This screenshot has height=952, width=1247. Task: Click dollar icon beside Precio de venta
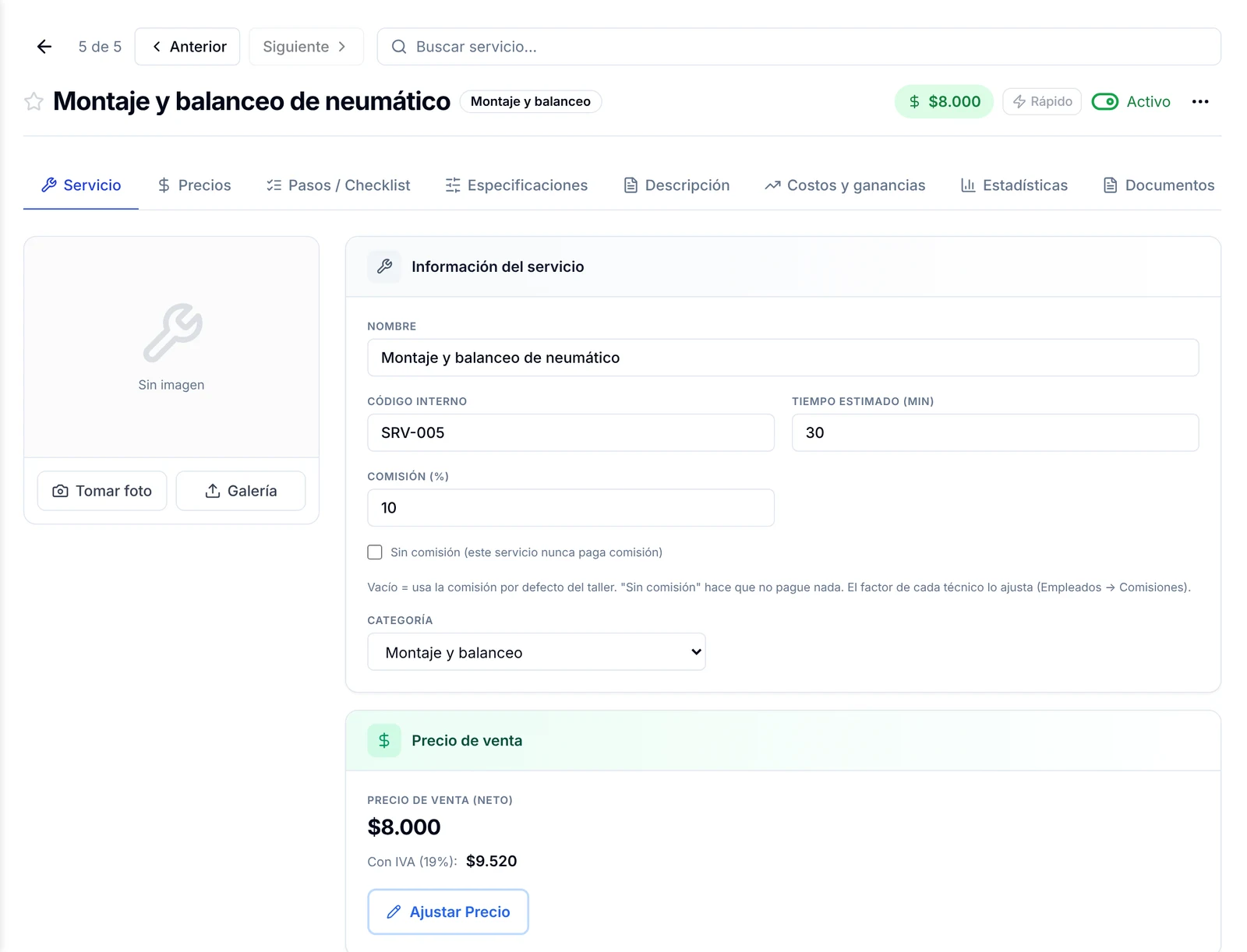[x=384, y=741]
